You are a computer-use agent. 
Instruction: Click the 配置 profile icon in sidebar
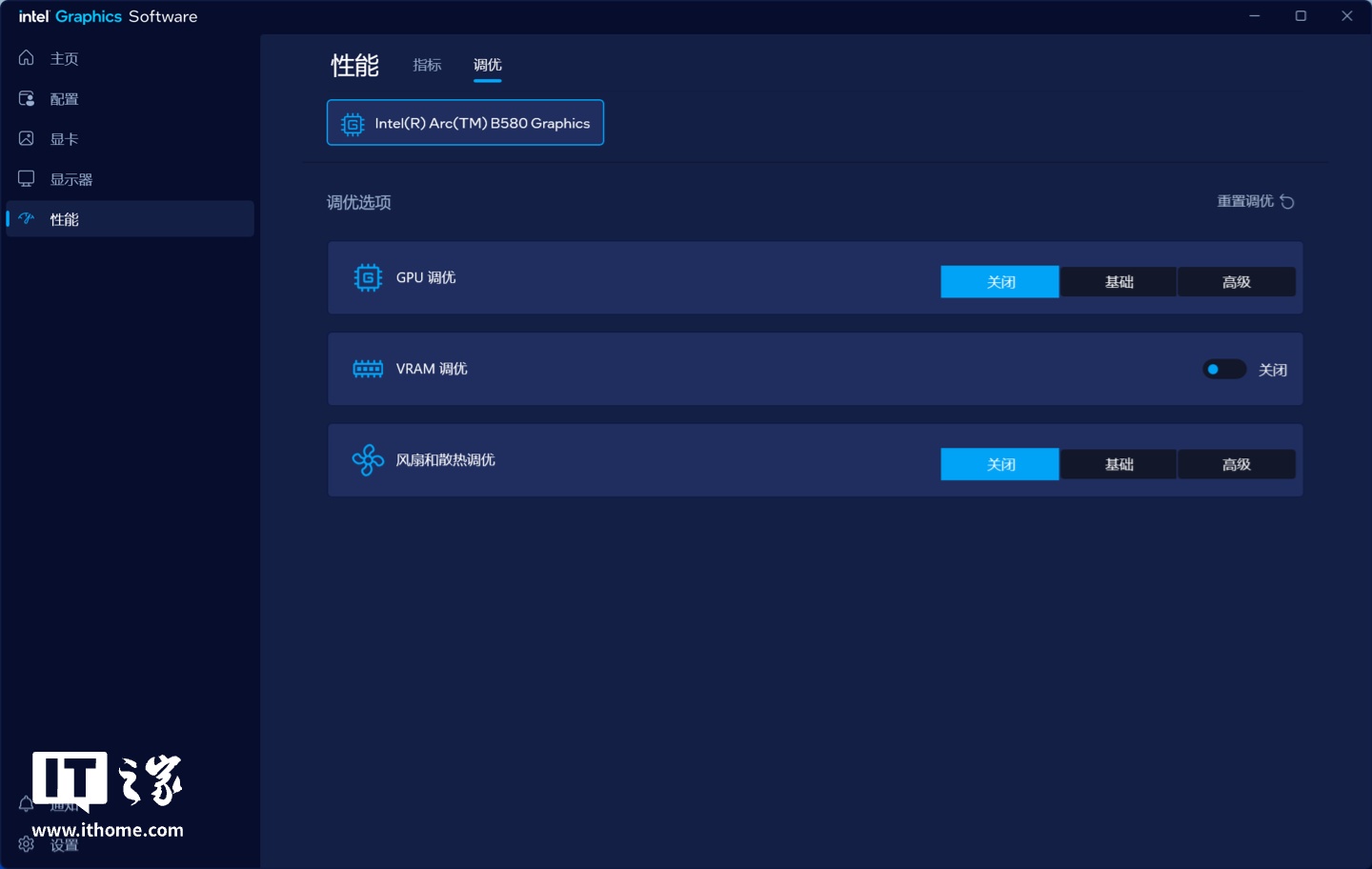click(27, 98)
